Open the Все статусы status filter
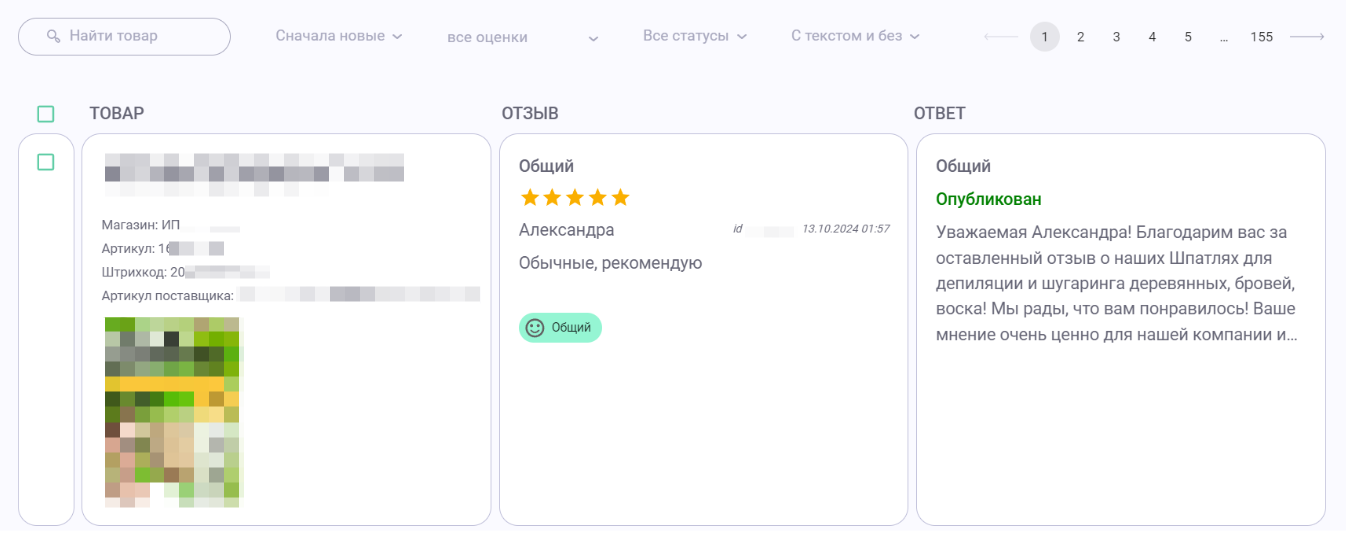This screenshot has height=542, width=1346. [x=695, y=36]
